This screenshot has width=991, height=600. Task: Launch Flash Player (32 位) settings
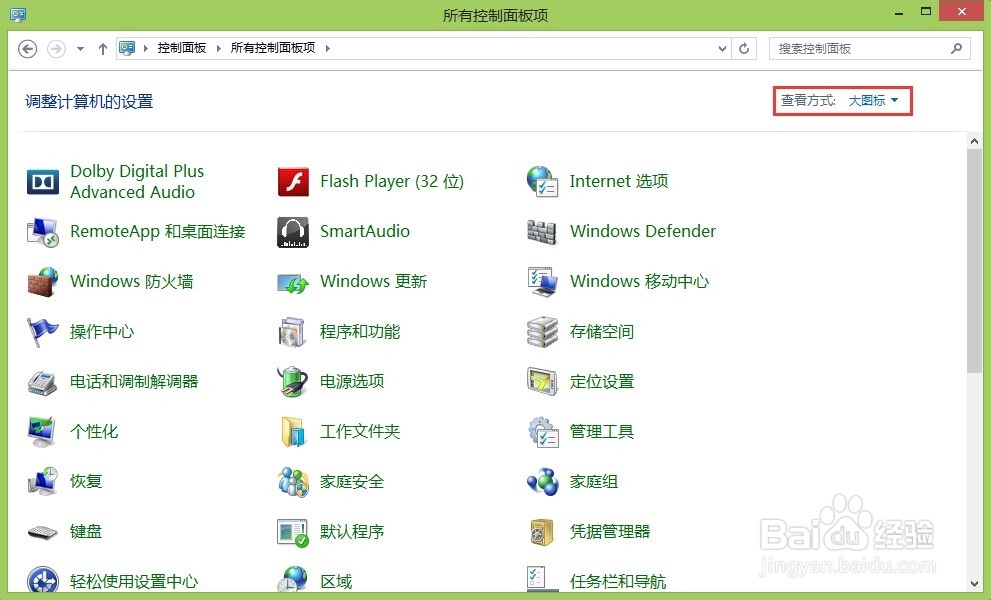393,181
